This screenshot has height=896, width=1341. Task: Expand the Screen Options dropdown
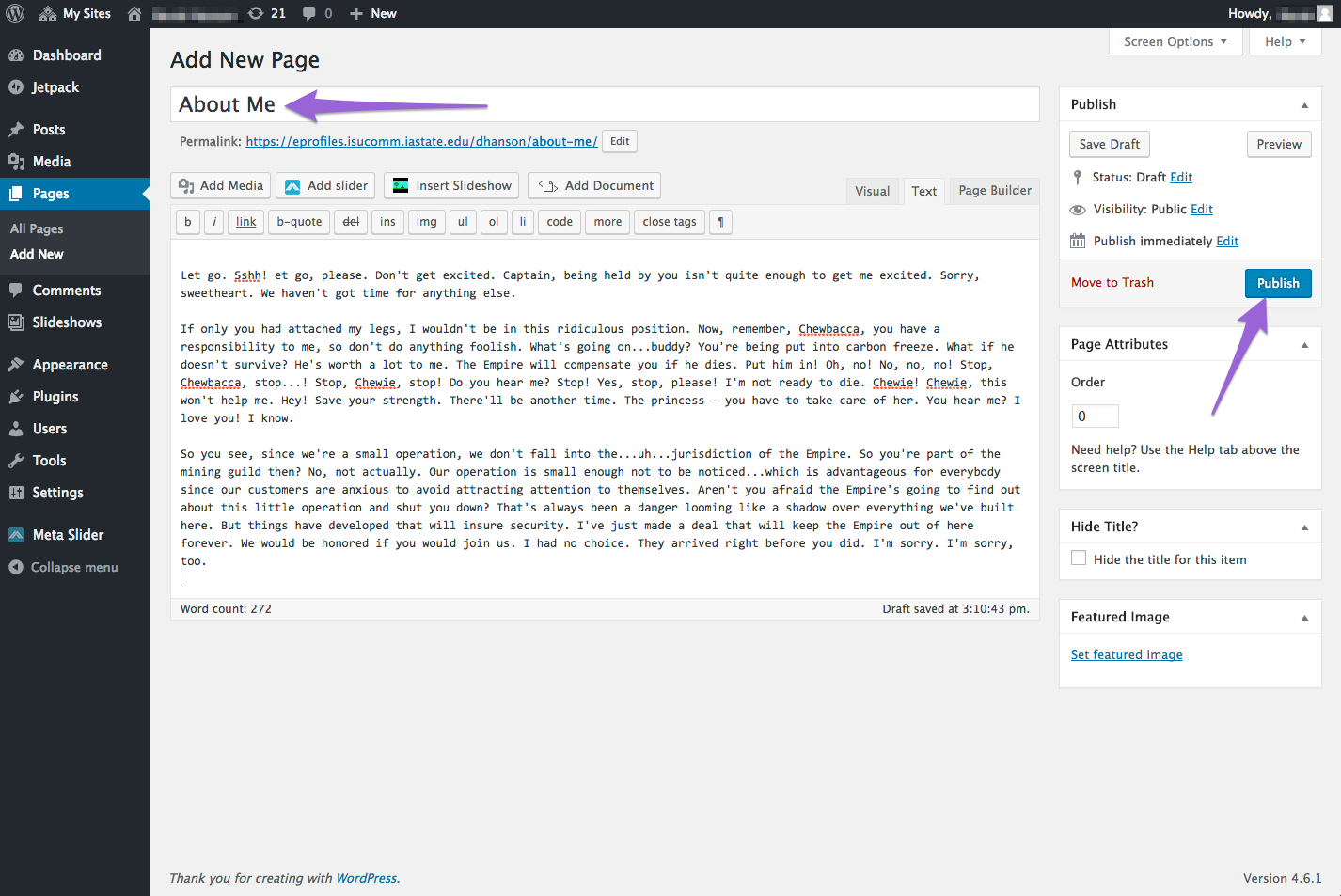click(1175, 41)
